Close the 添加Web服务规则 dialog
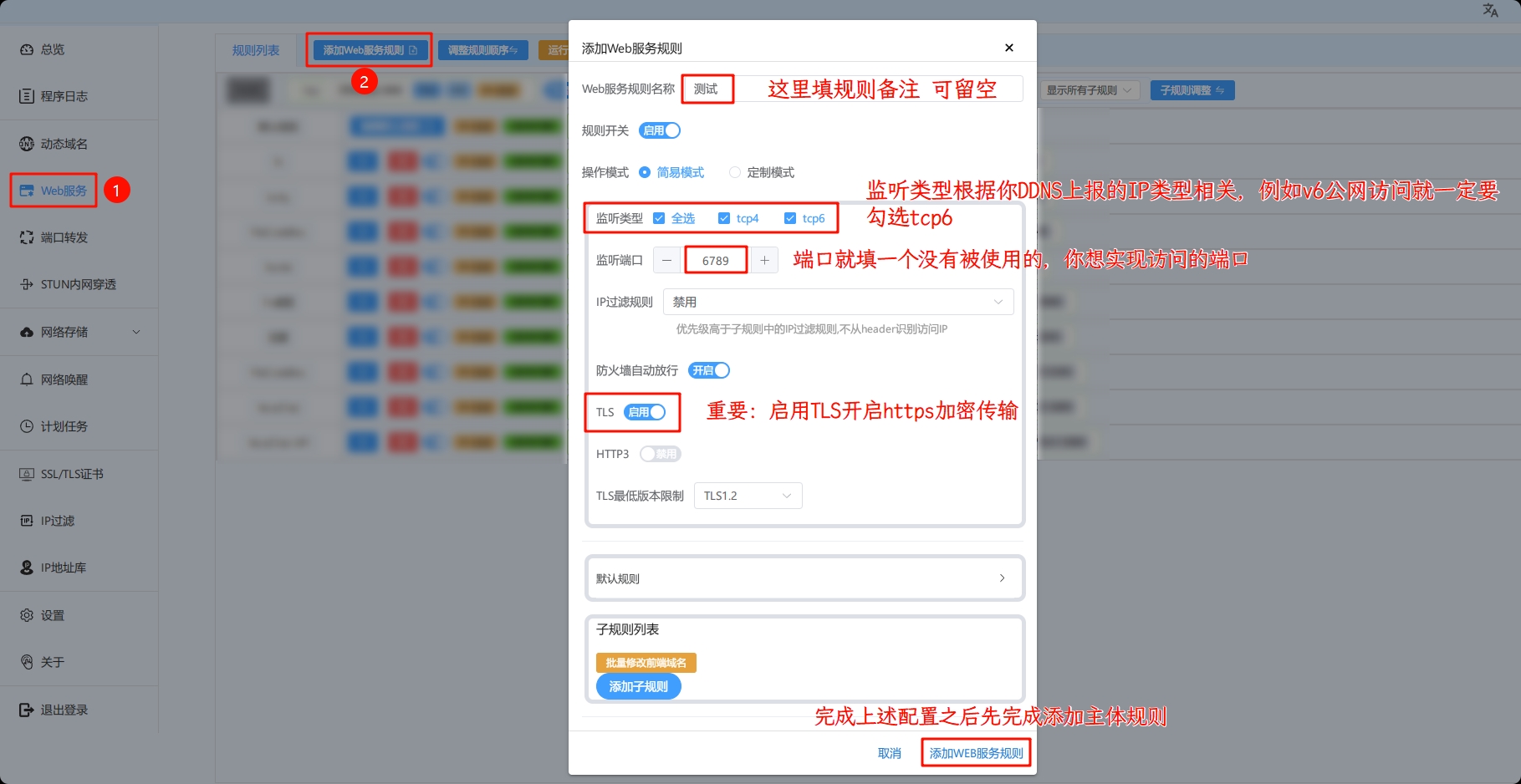This screenshot has width=1521, height=784. point(1009,48)
